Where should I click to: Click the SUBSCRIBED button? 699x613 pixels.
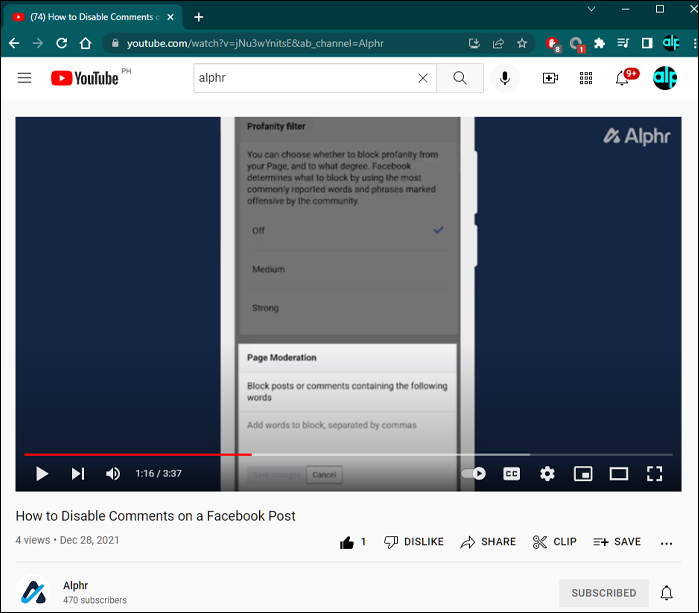click(604, 593)
